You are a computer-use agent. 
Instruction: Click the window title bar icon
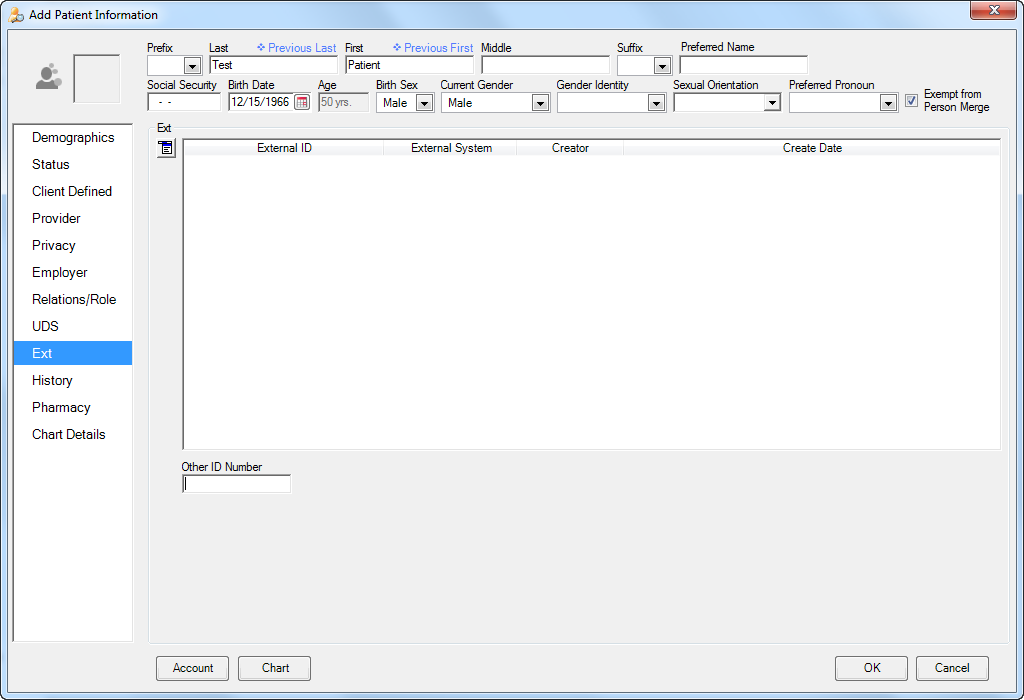[16, 14]
